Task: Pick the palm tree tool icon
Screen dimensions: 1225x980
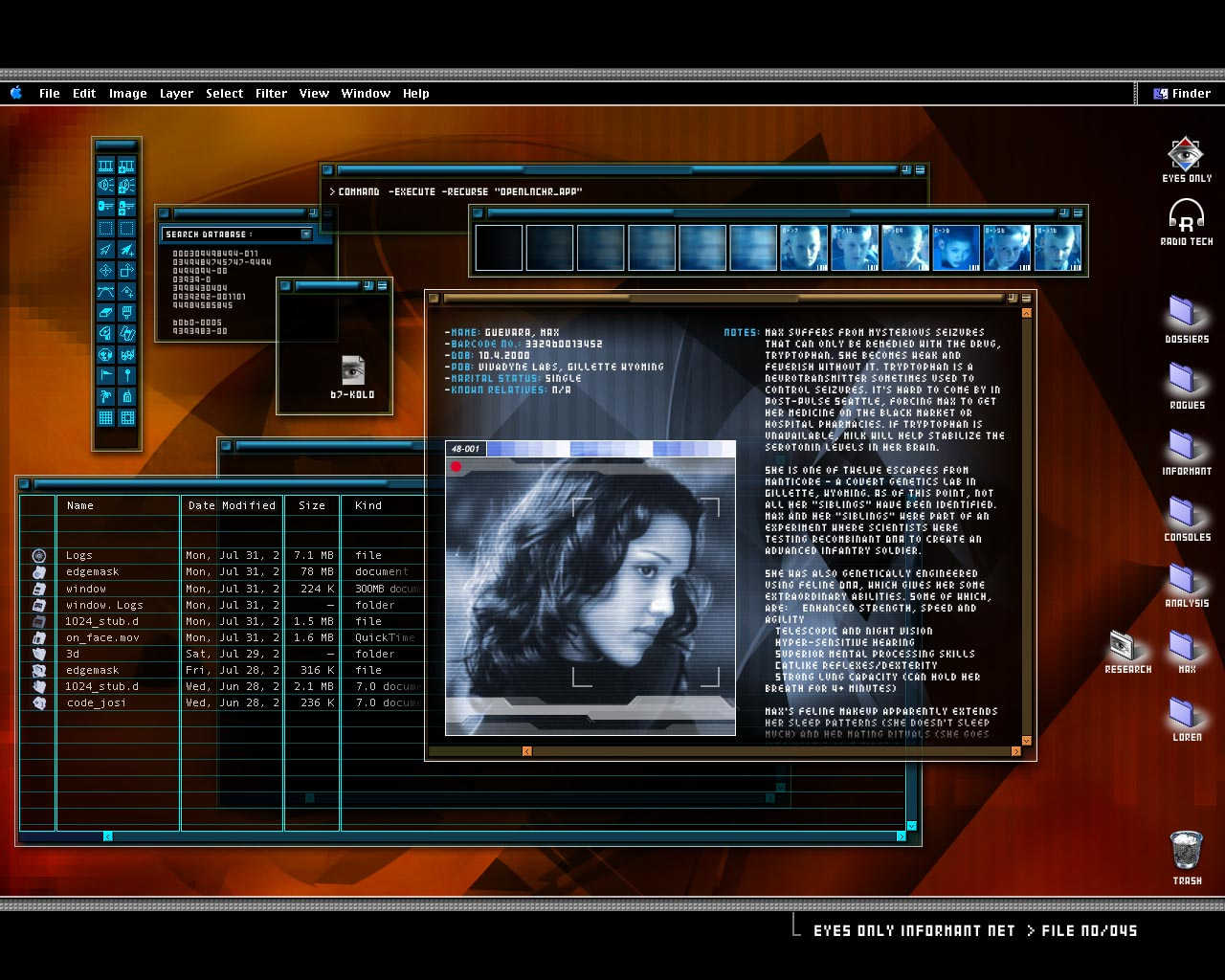Action: (105, 396)
